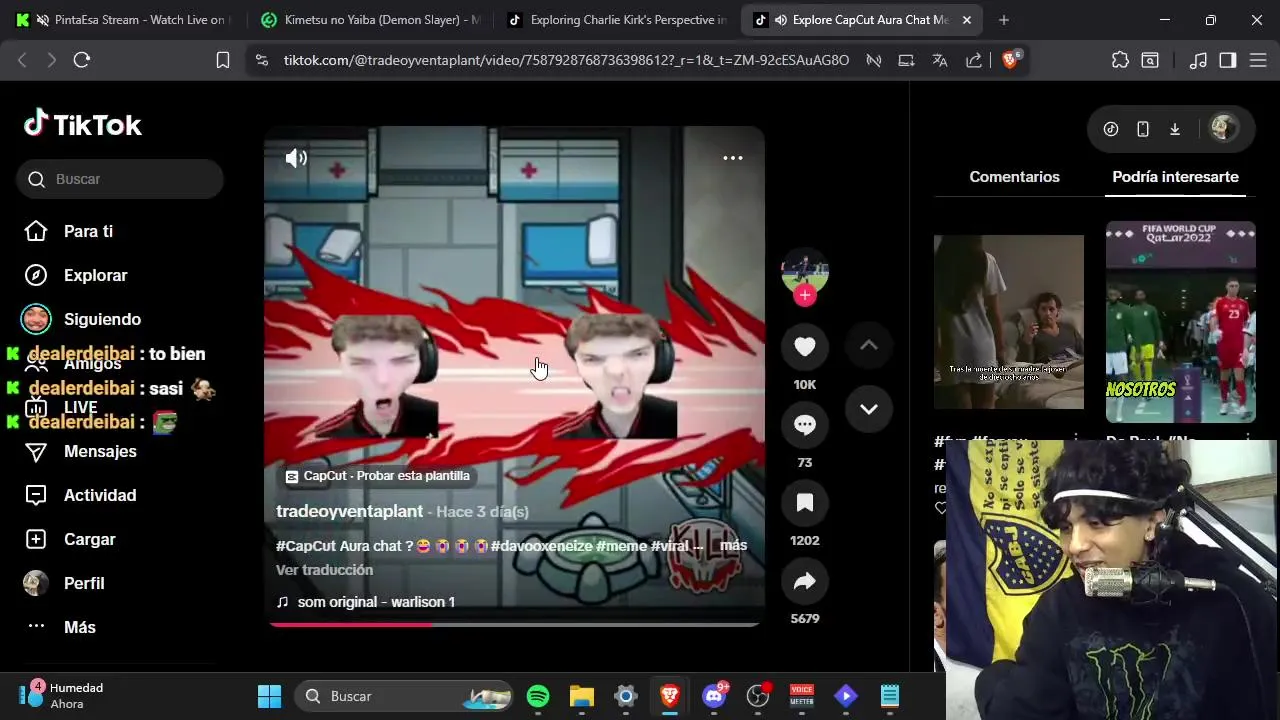Viewport: 1280px width, 720px height.
Task: Open the profile avatar menu
Action: [1222, 128]
